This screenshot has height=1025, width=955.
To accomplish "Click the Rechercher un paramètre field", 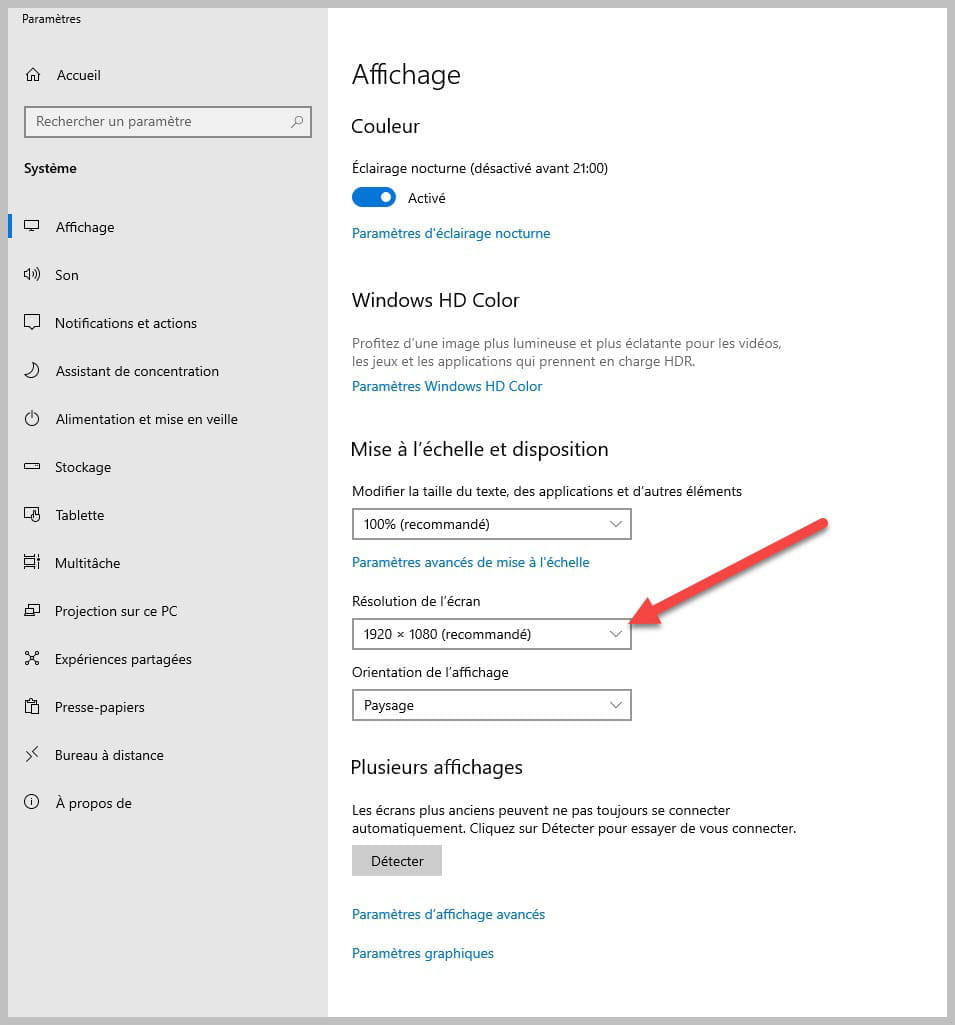I will (x=168, y=122).
